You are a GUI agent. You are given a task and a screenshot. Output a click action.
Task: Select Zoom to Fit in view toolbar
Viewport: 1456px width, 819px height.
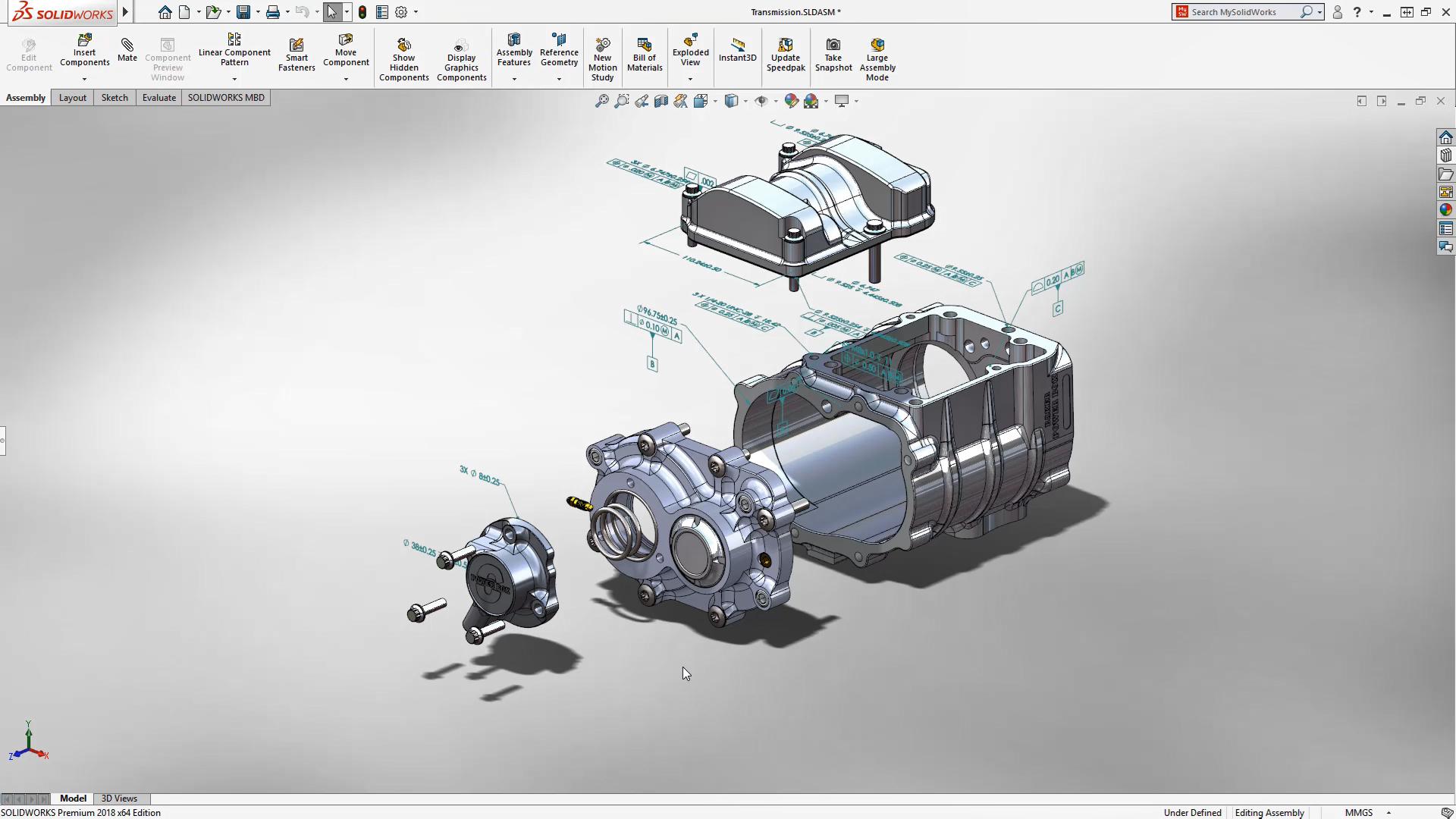(601, 101)
